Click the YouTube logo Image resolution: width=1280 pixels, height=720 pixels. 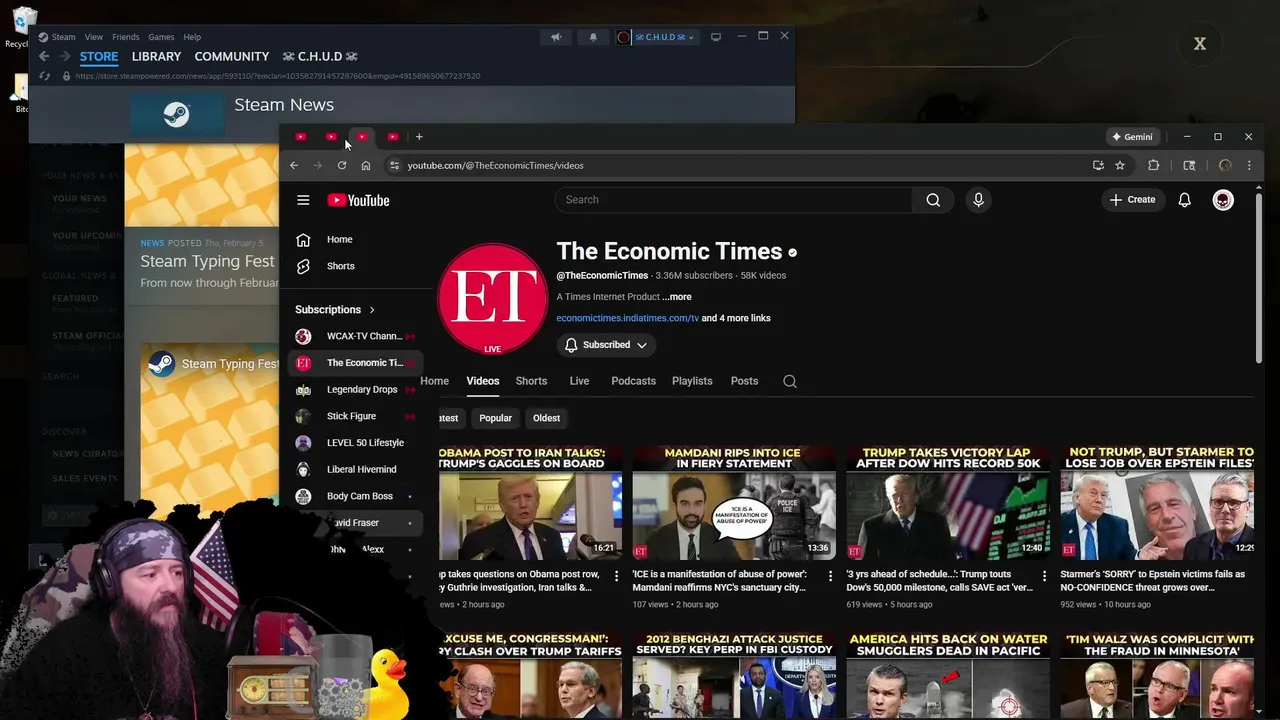click(358, 200)
